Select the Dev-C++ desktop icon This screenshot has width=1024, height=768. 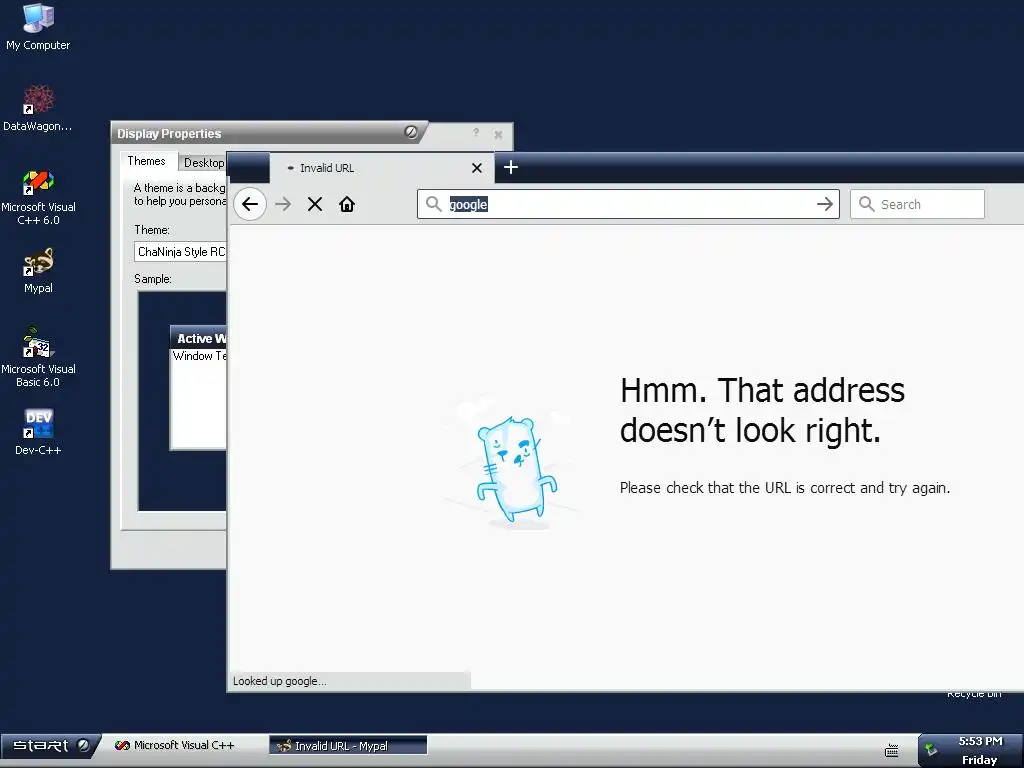pos(38,432)
